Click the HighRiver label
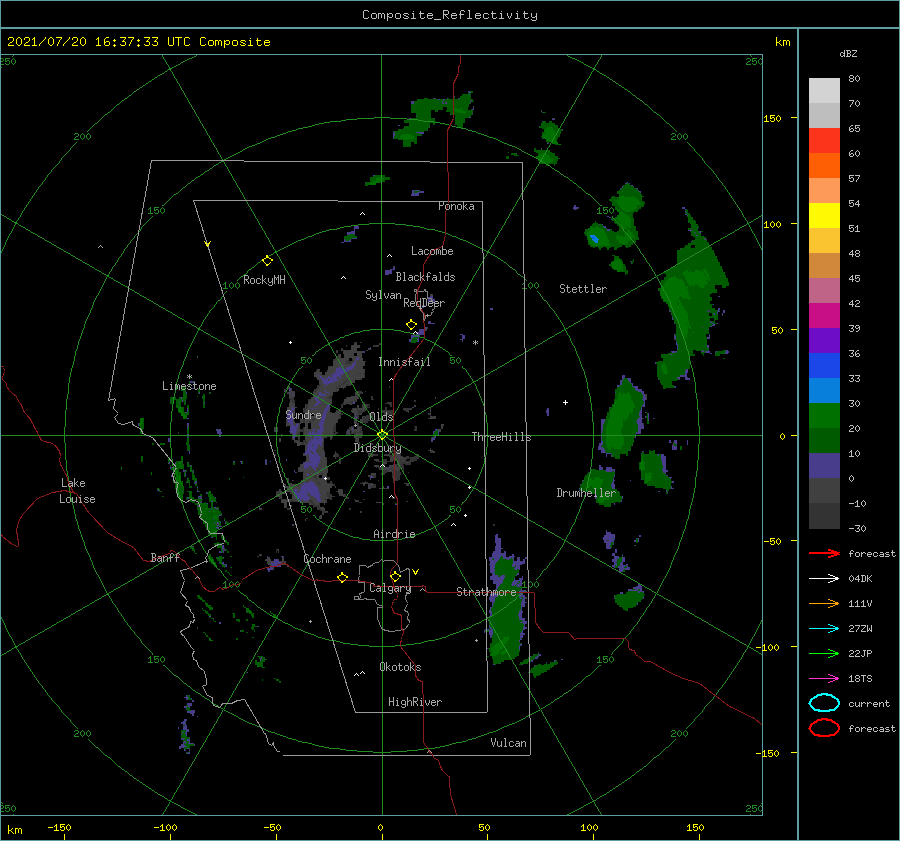The height and width of the screenshot is (841, 900). point(415,702)
